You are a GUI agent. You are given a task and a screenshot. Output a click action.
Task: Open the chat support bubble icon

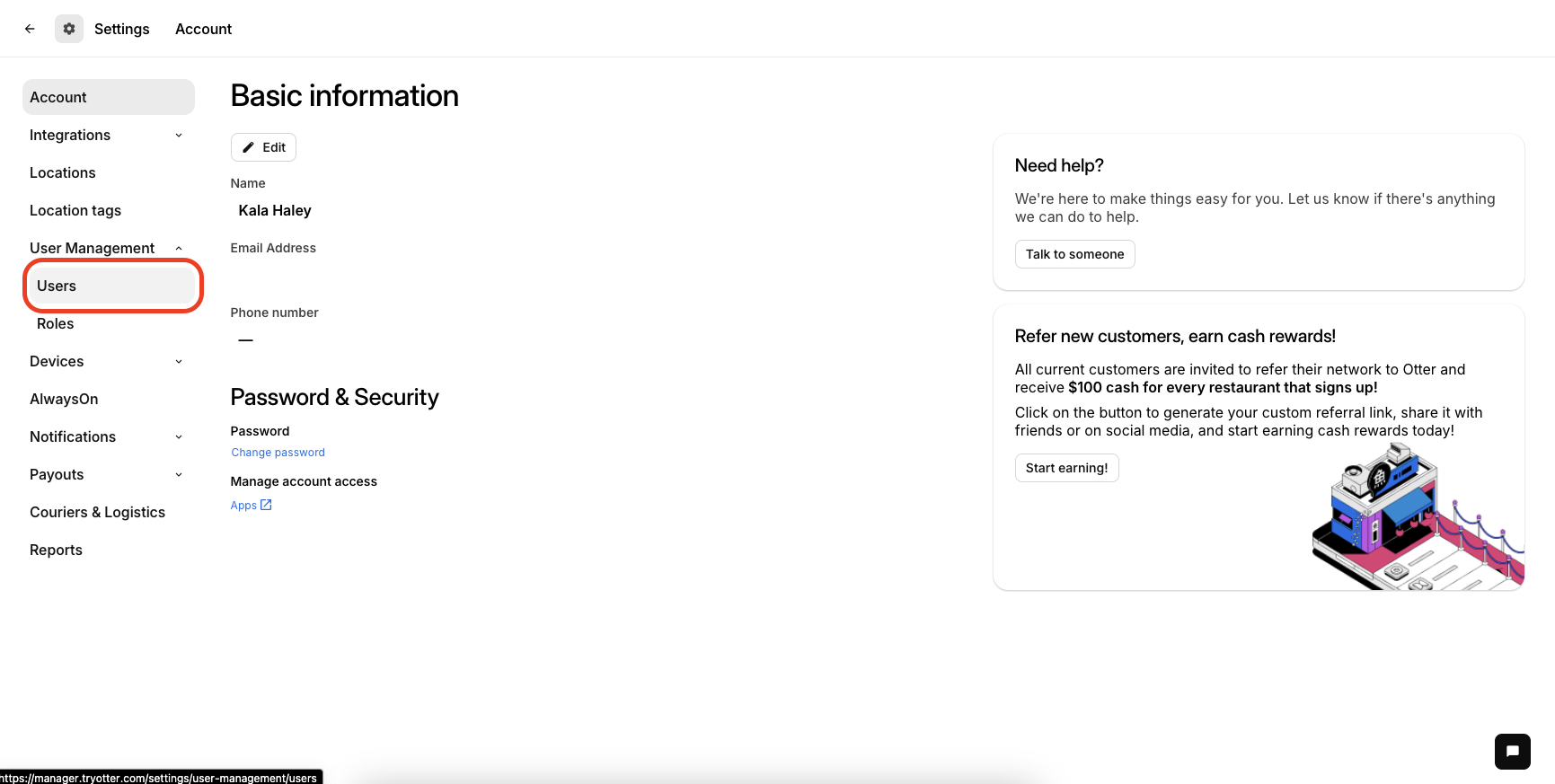(x=1512, y=752)
